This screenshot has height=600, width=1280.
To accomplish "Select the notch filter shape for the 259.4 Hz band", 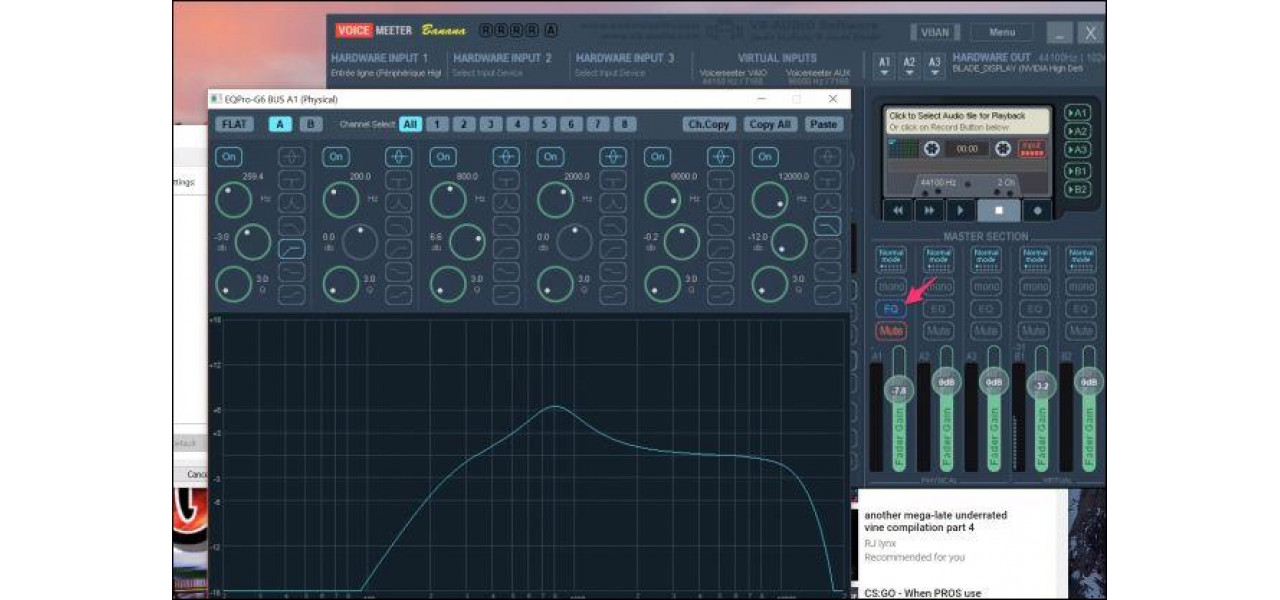I will point(292,180).
